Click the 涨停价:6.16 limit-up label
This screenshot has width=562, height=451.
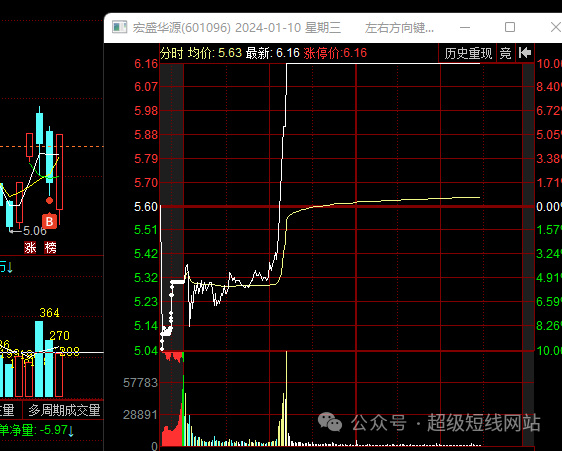pyautogui.click(x=335, y=53)
